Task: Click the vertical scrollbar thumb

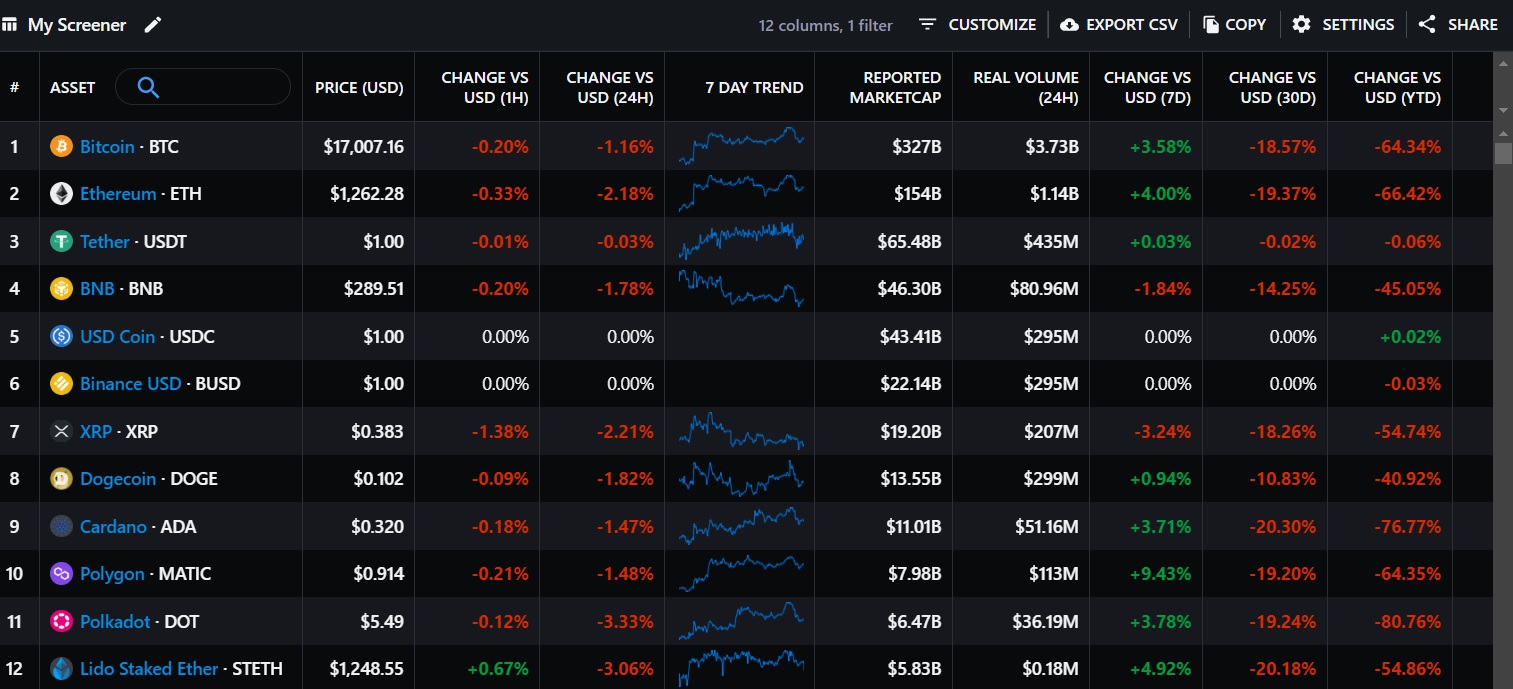Action: pyautogui.click(x=1503, y=153)
